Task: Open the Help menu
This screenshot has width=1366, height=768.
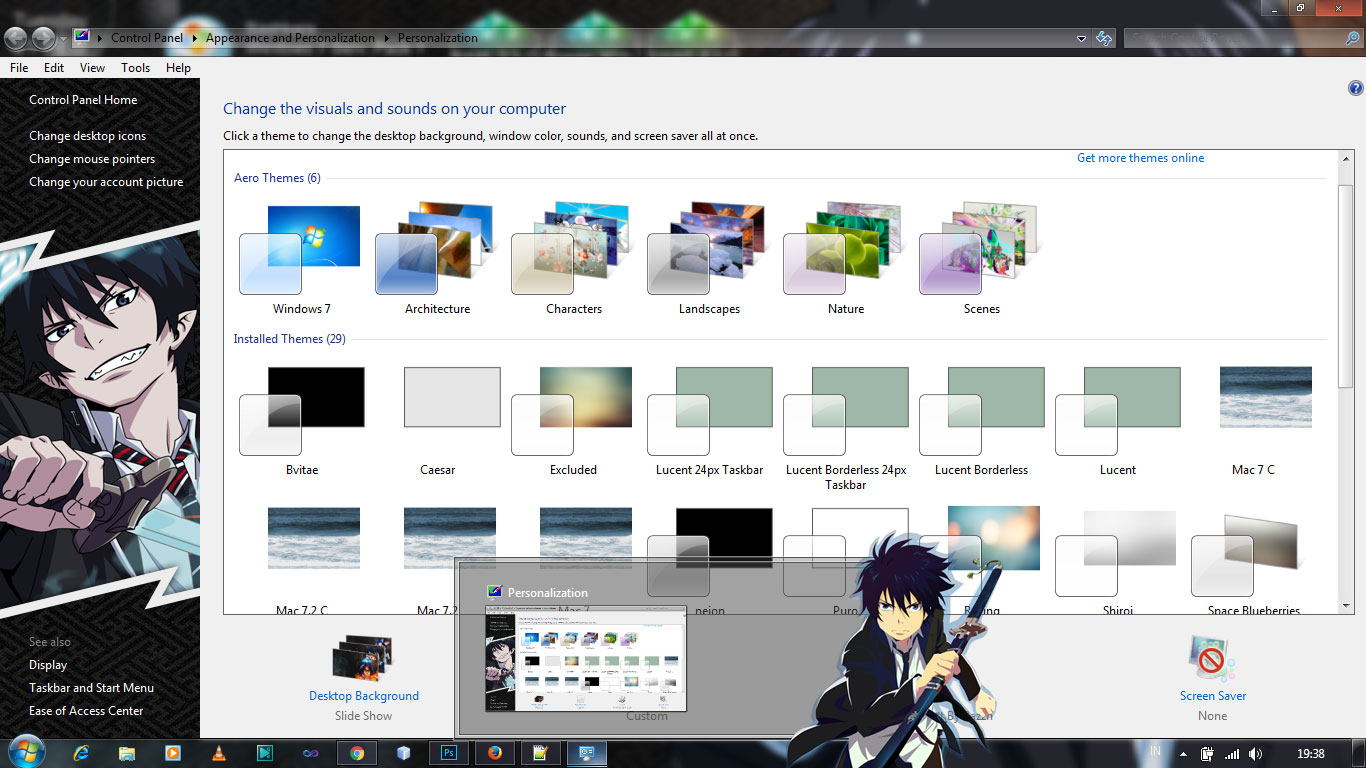Action: point(178,68)
